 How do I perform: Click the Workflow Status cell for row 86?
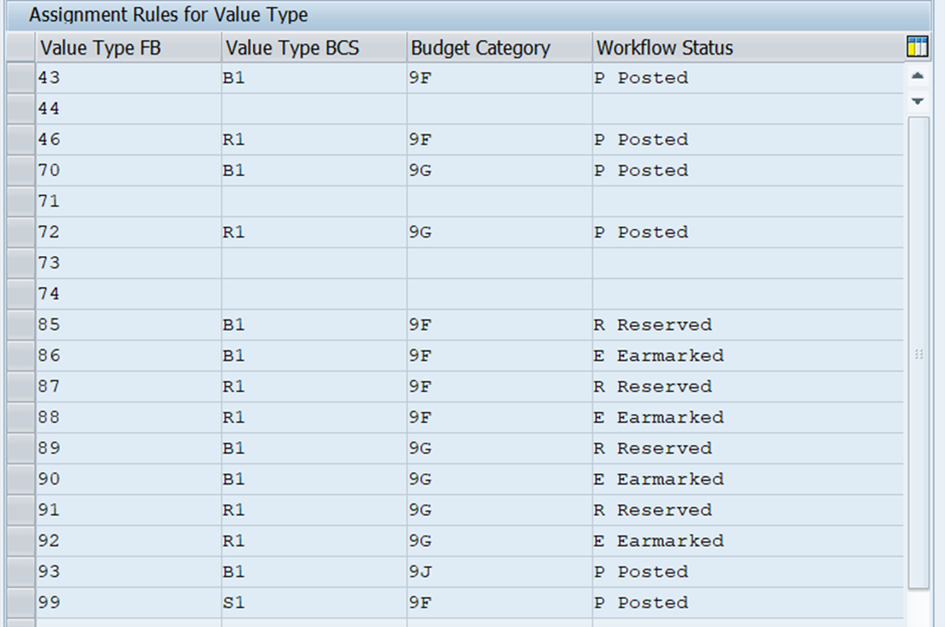click(x=746, y=356)
